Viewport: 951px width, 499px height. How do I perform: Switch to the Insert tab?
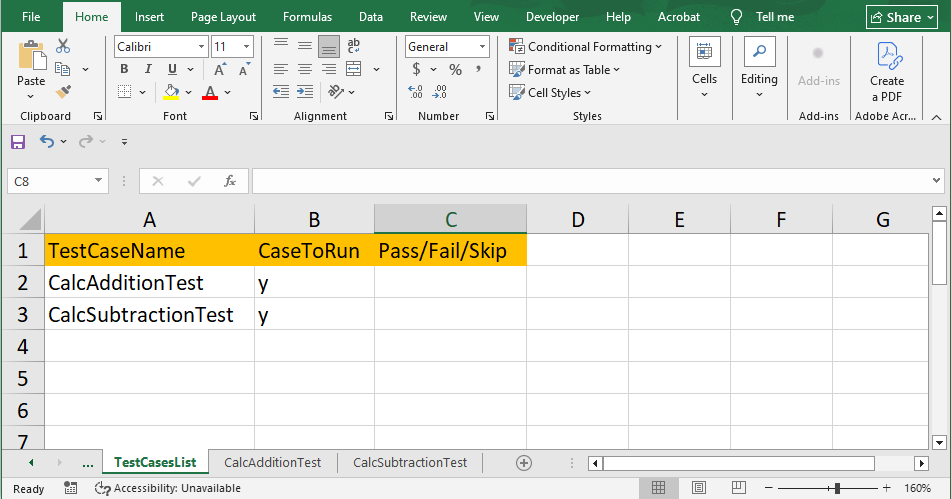pos(149,17)
